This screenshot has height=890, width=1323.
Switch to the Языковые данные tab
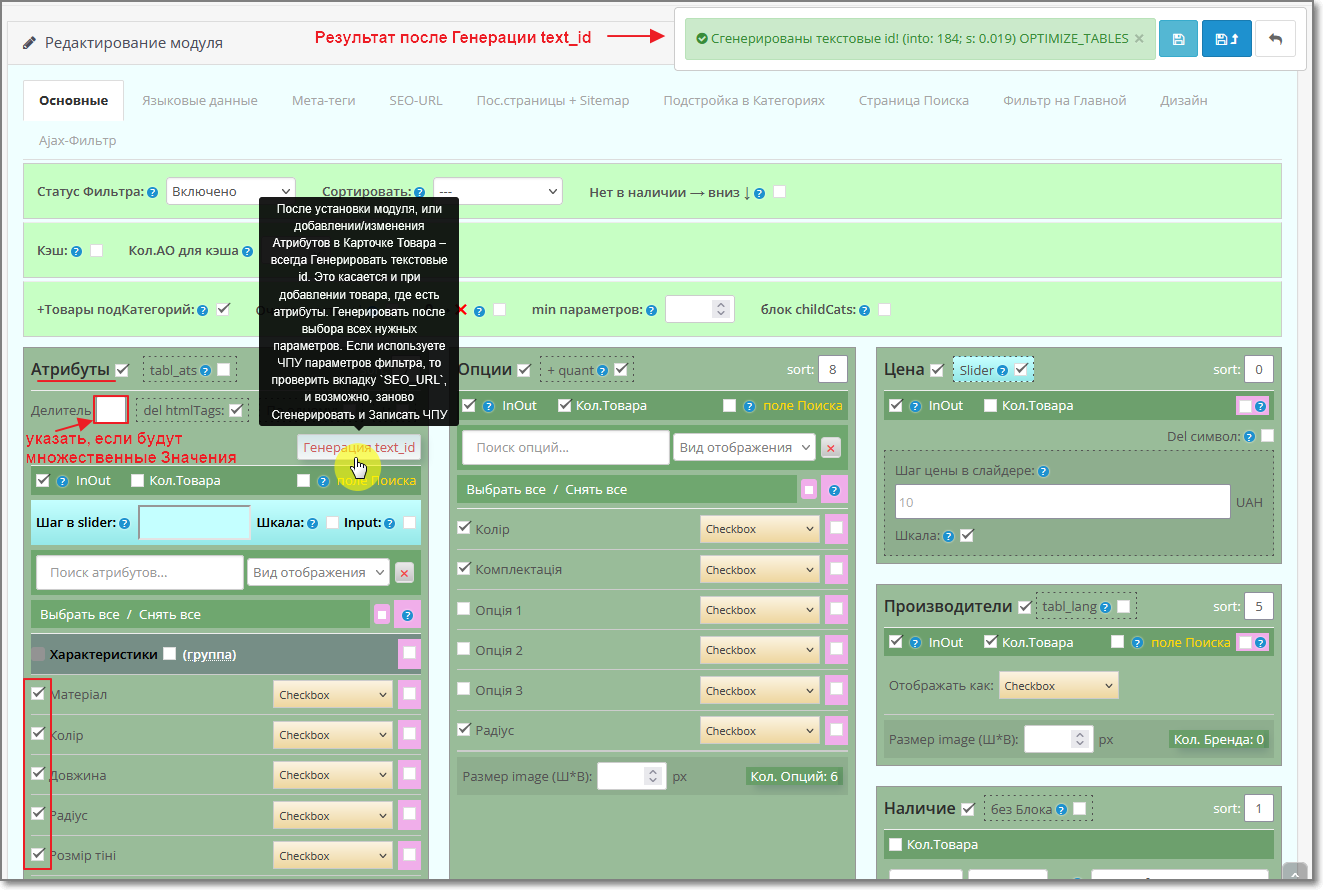click(x=200, y=101)
